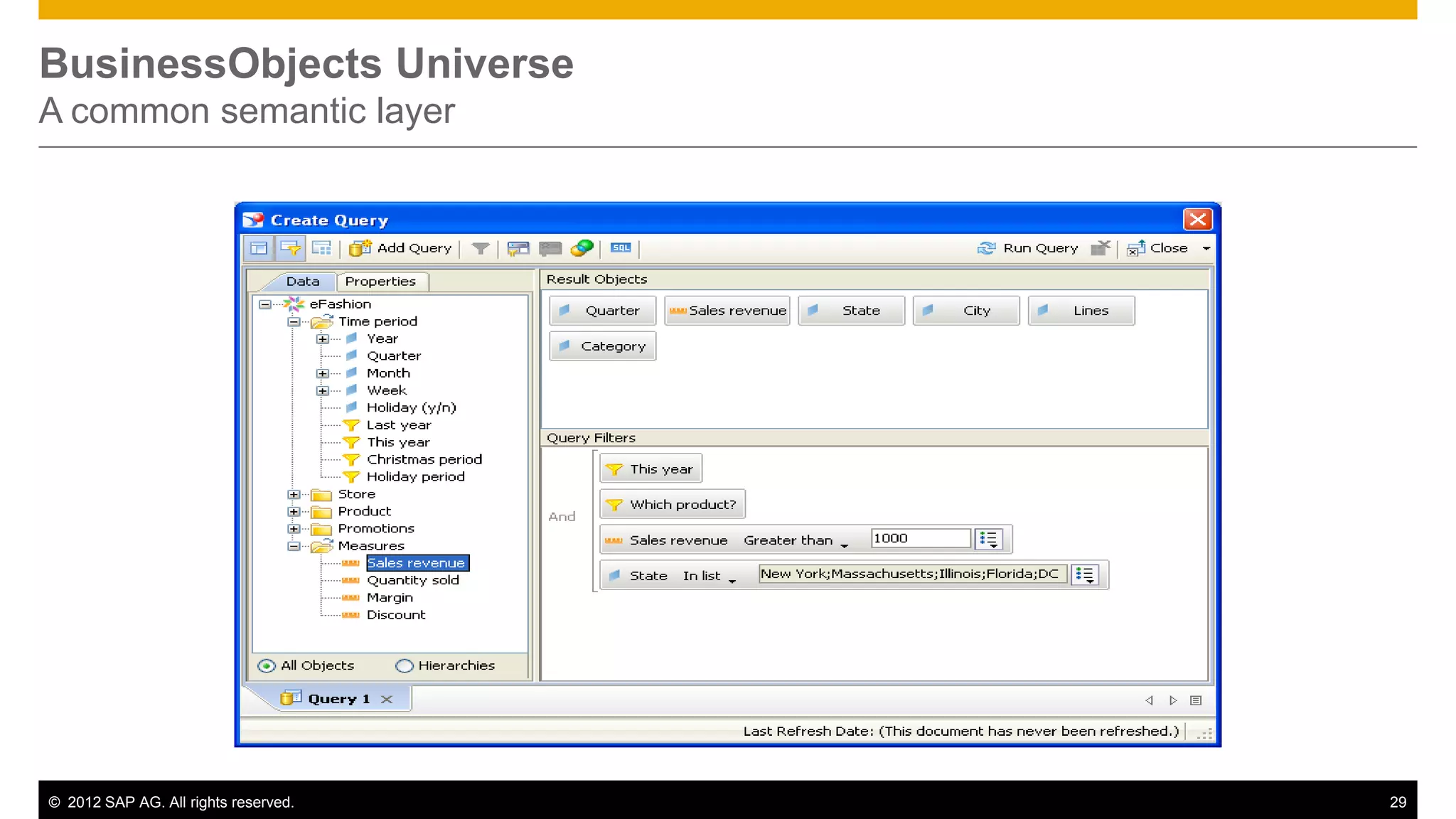Select Discount in the Measures folder
Image resolution: width=1456 pixels, height=819 pixels.
(x=396, y=615)
